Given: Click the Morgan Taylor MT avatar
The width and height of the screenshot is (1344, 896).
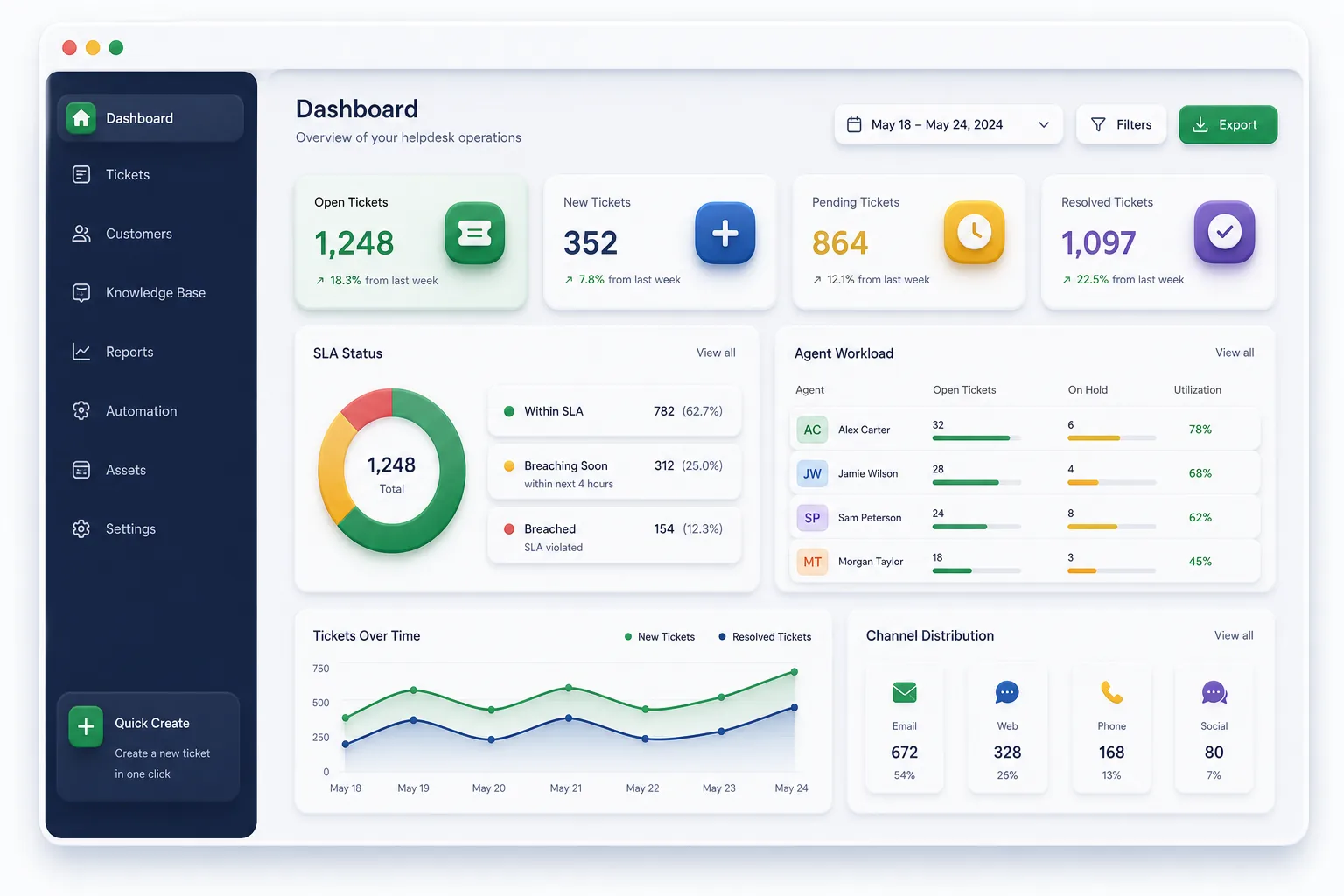Looking at the screenshot, I should [812, 562].
